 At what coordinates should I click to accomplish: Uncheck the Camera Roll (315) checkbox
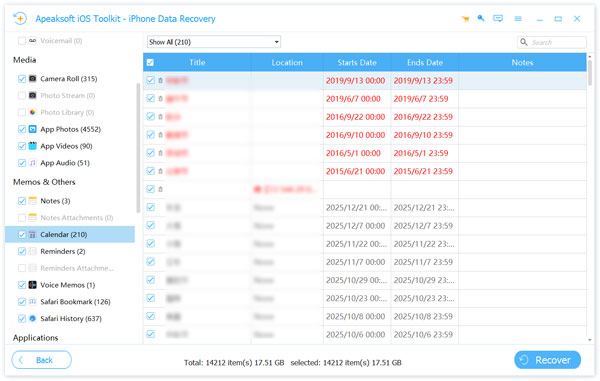click(22, 78)
